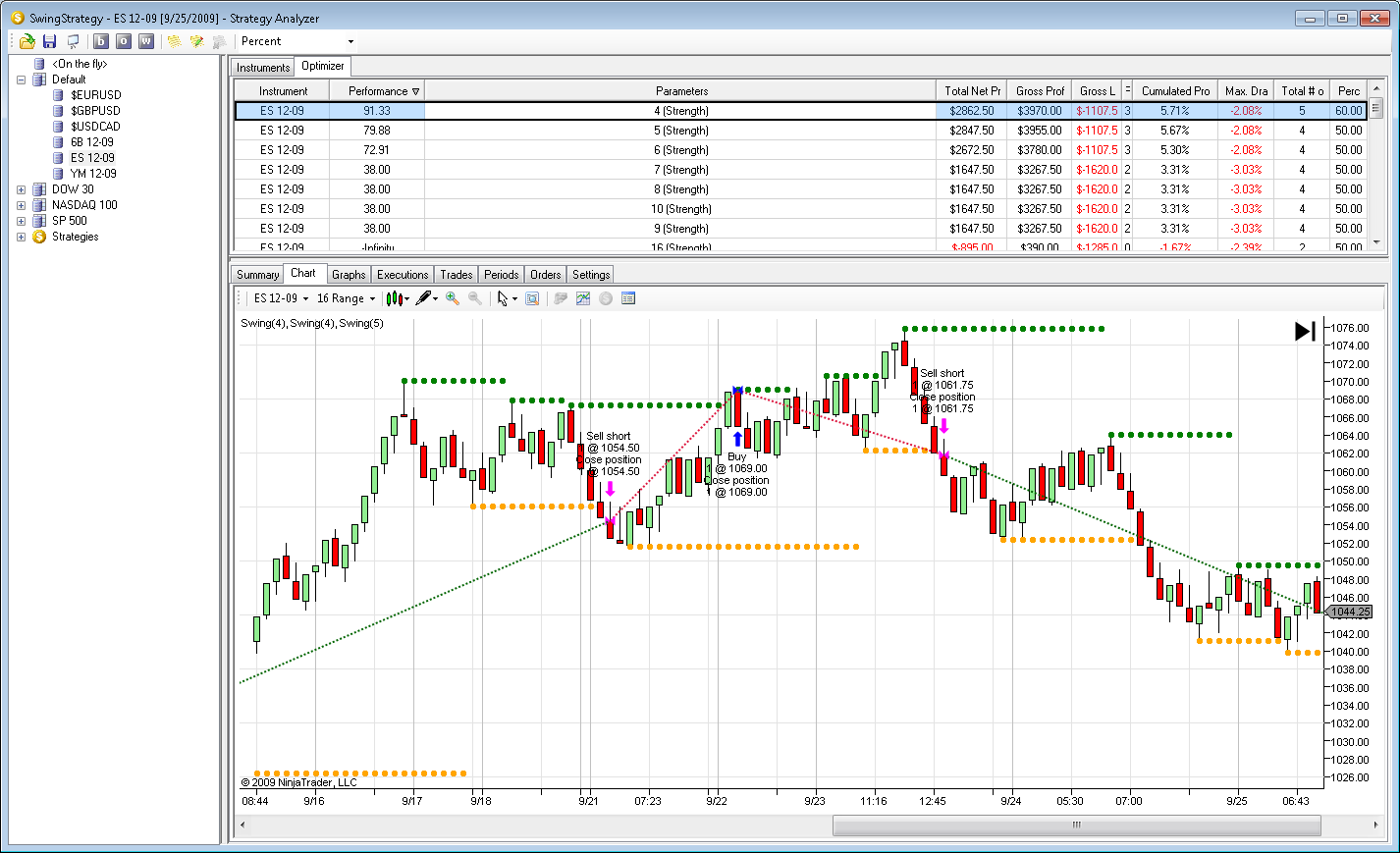Open the draw tools dropdown arrow beside pen

click(436, 298)
